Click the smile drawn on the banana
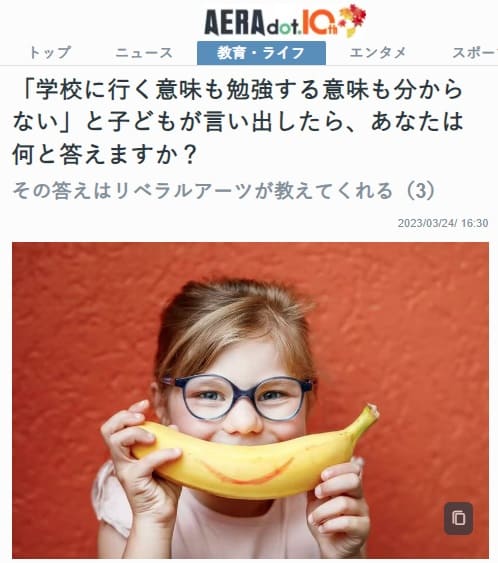Screen dimensions: 498x563 [248, 471]
